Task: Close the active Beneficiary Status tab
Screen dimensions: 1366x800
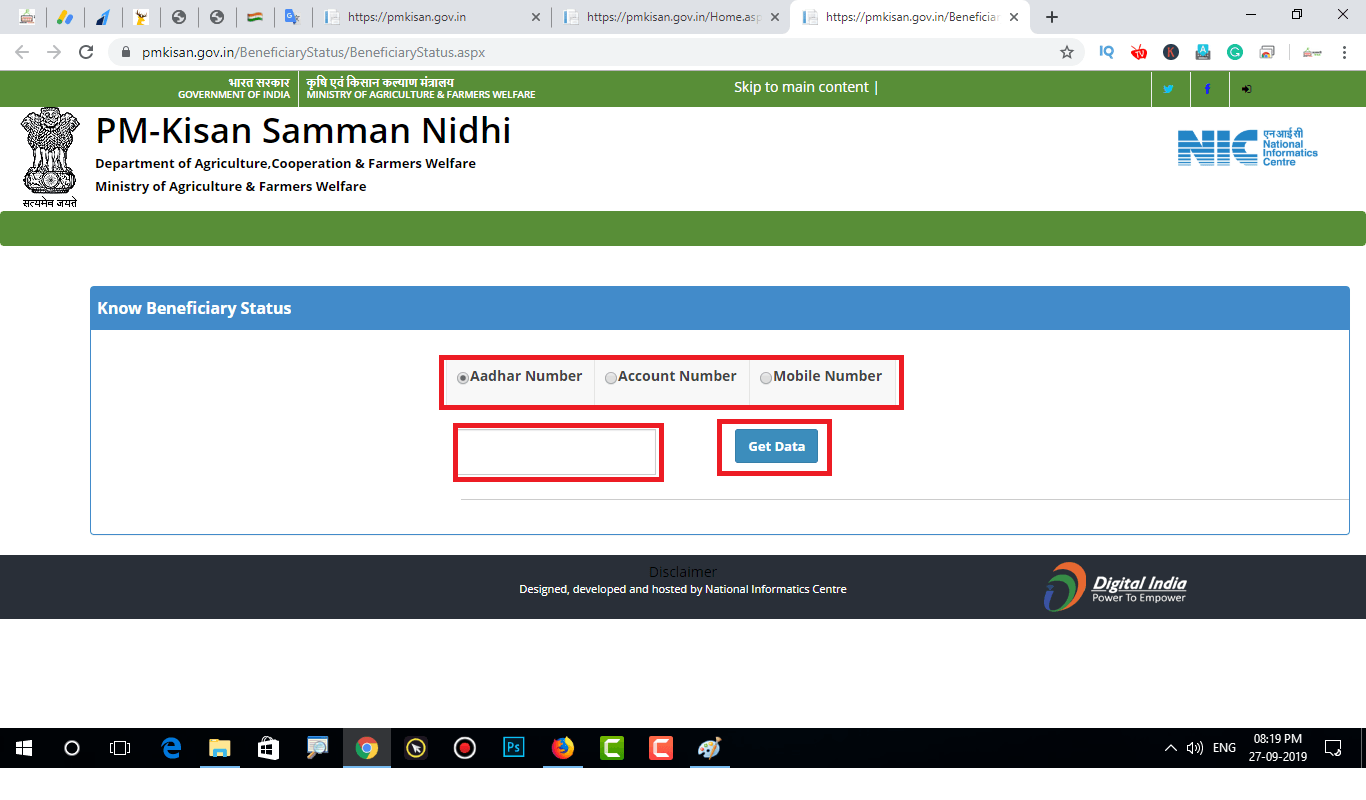Action: pos(1014,17)
